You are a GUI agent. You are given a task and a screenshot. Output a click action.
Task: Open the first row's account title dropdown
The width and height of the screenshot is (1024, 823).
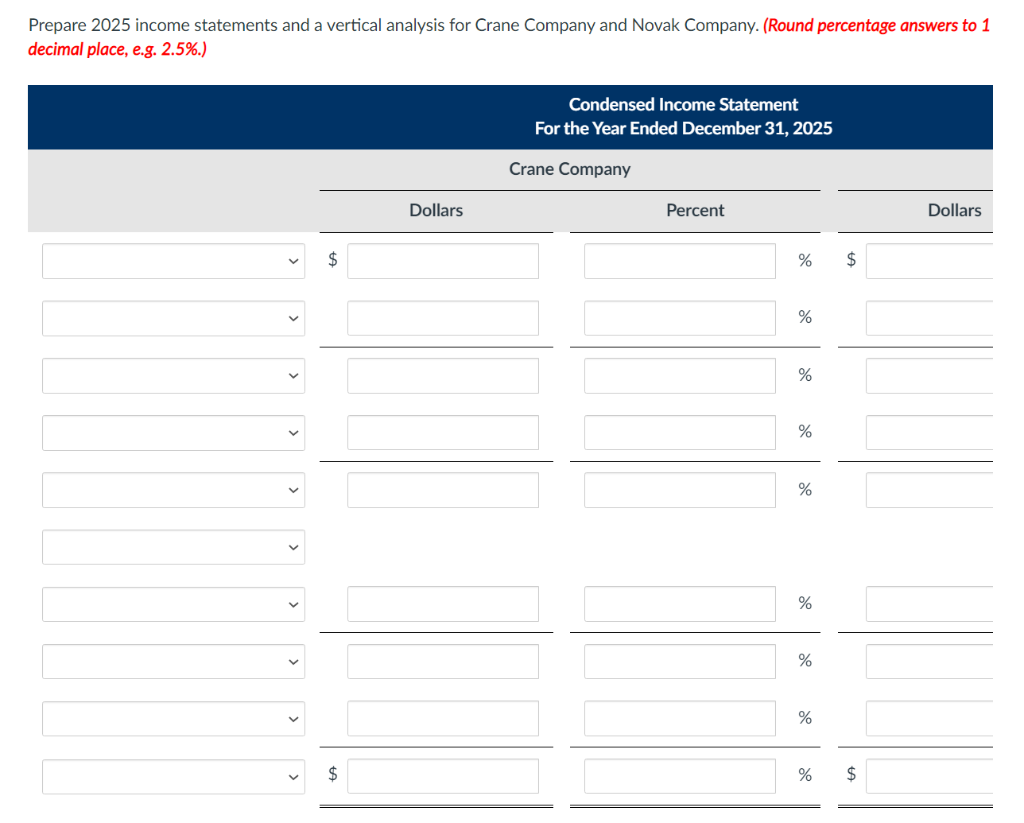click(x=173, y=261)
